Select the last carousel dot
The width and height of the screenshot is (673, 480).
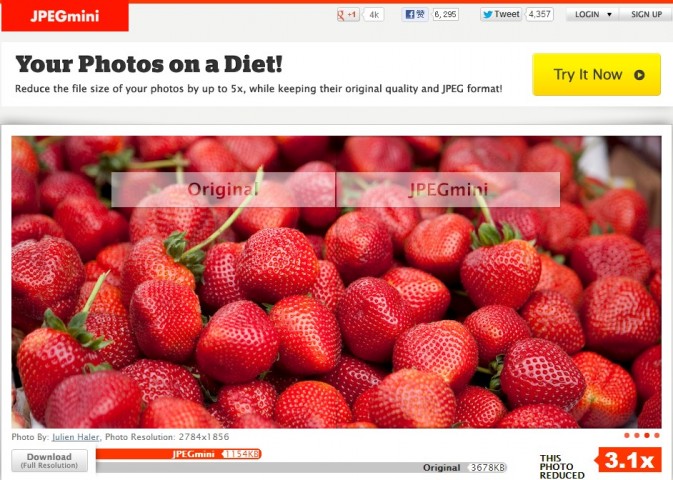click(657, 436)
